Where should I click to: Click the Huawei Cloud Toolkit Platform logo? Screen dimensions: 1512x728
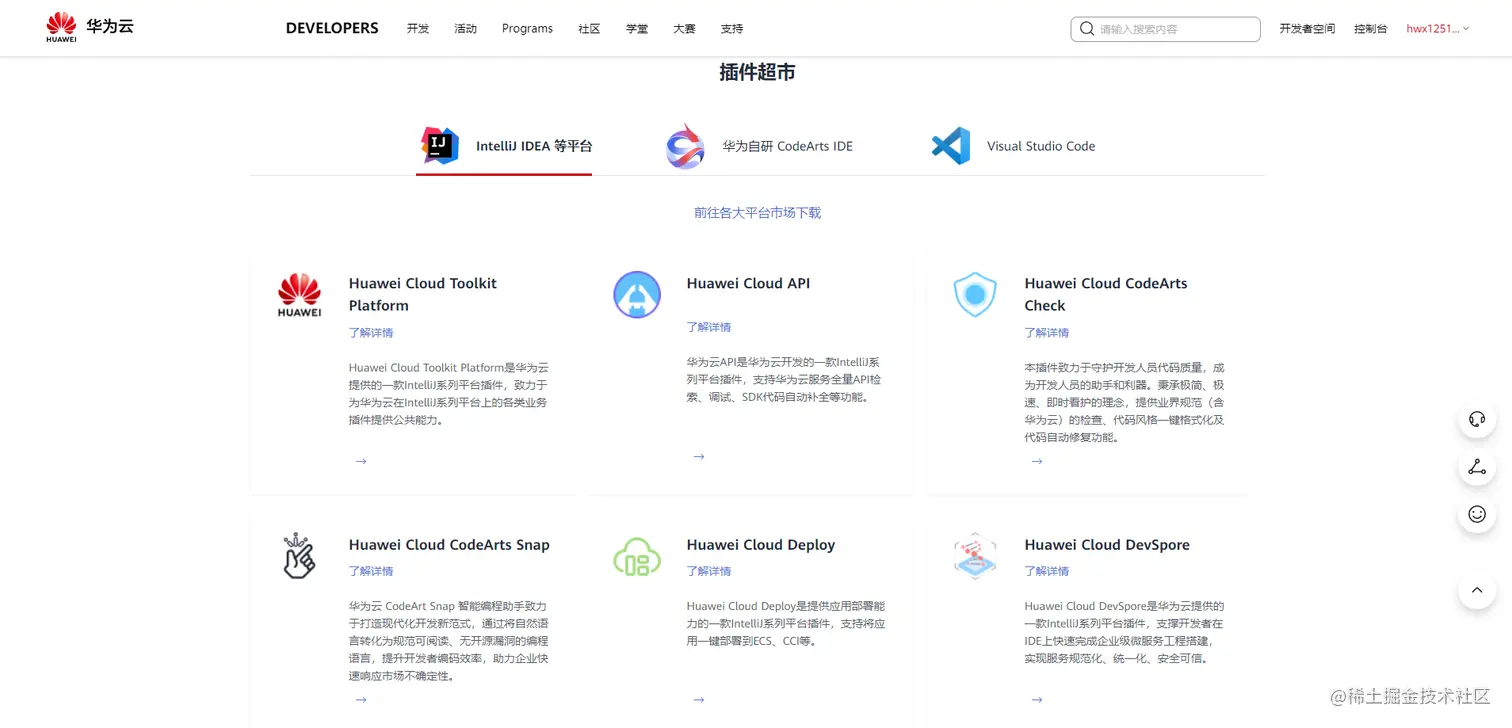[299, 295]
